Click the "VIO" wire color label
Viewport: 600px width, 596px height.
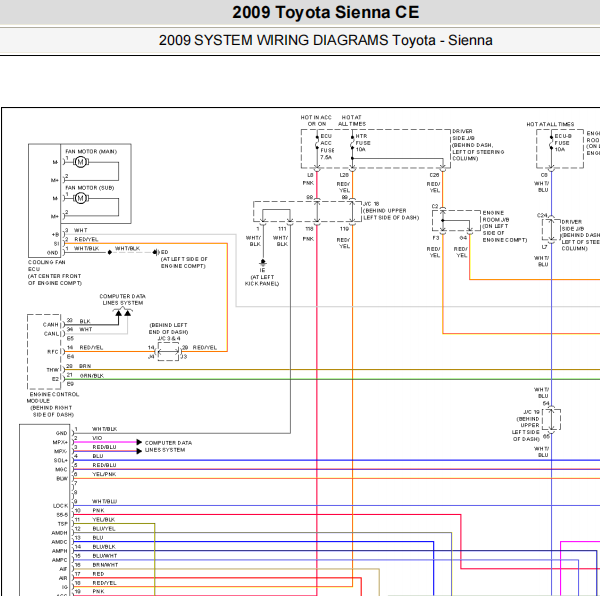point(97,438)
